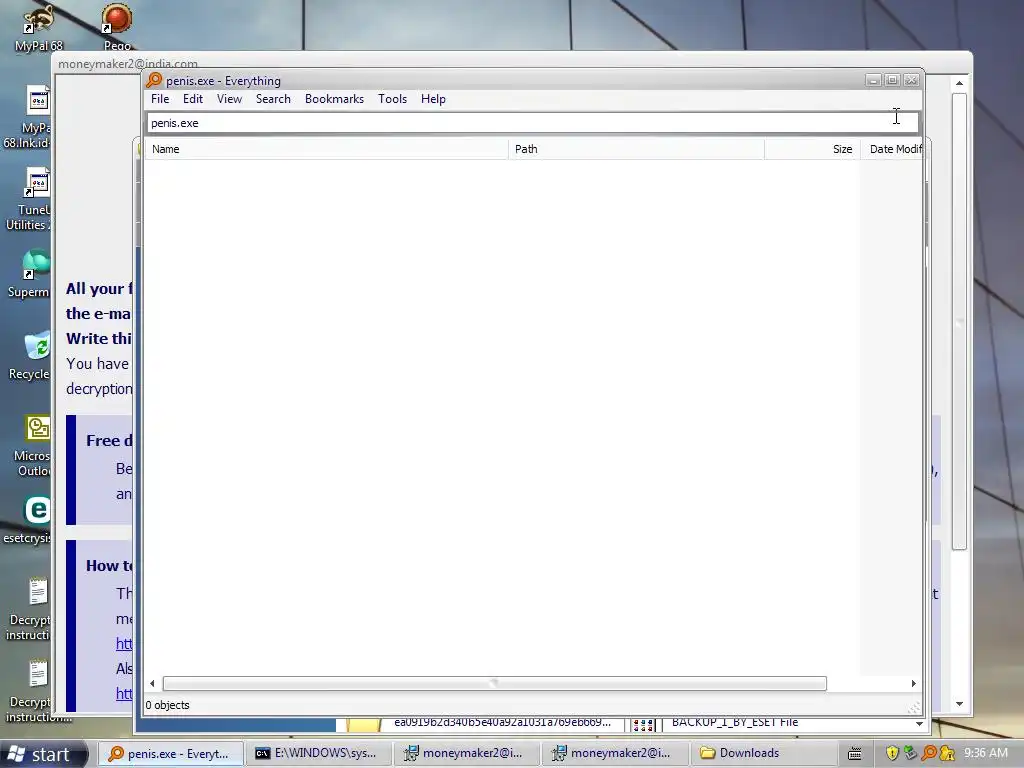The image size is (1024, 768).
Task: Click on-screen keyboard icon in taskbar
Action: pos(855,754)
